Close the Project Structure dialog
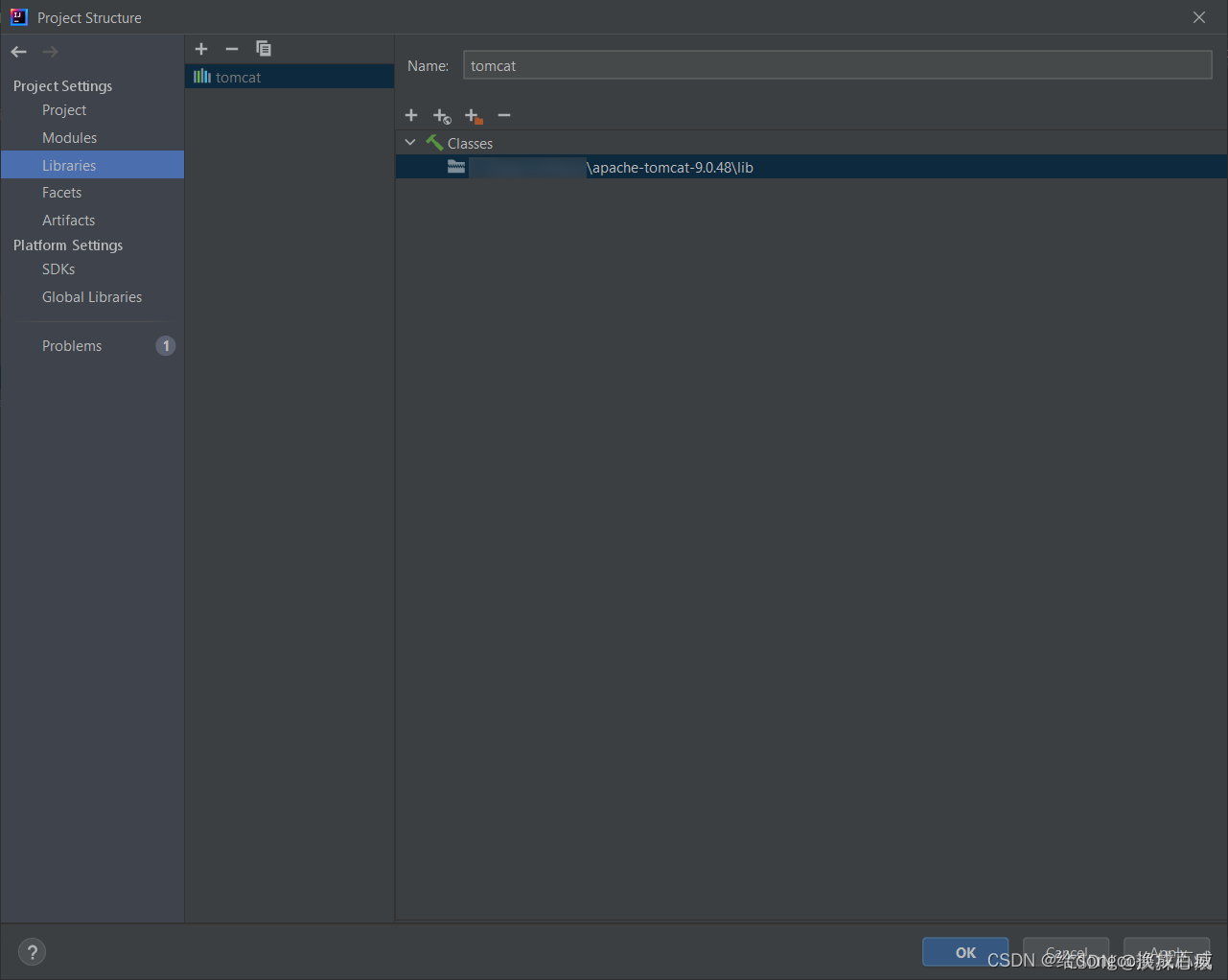Viewport: 1228px width, 980px height. (x=1199, y=17)
